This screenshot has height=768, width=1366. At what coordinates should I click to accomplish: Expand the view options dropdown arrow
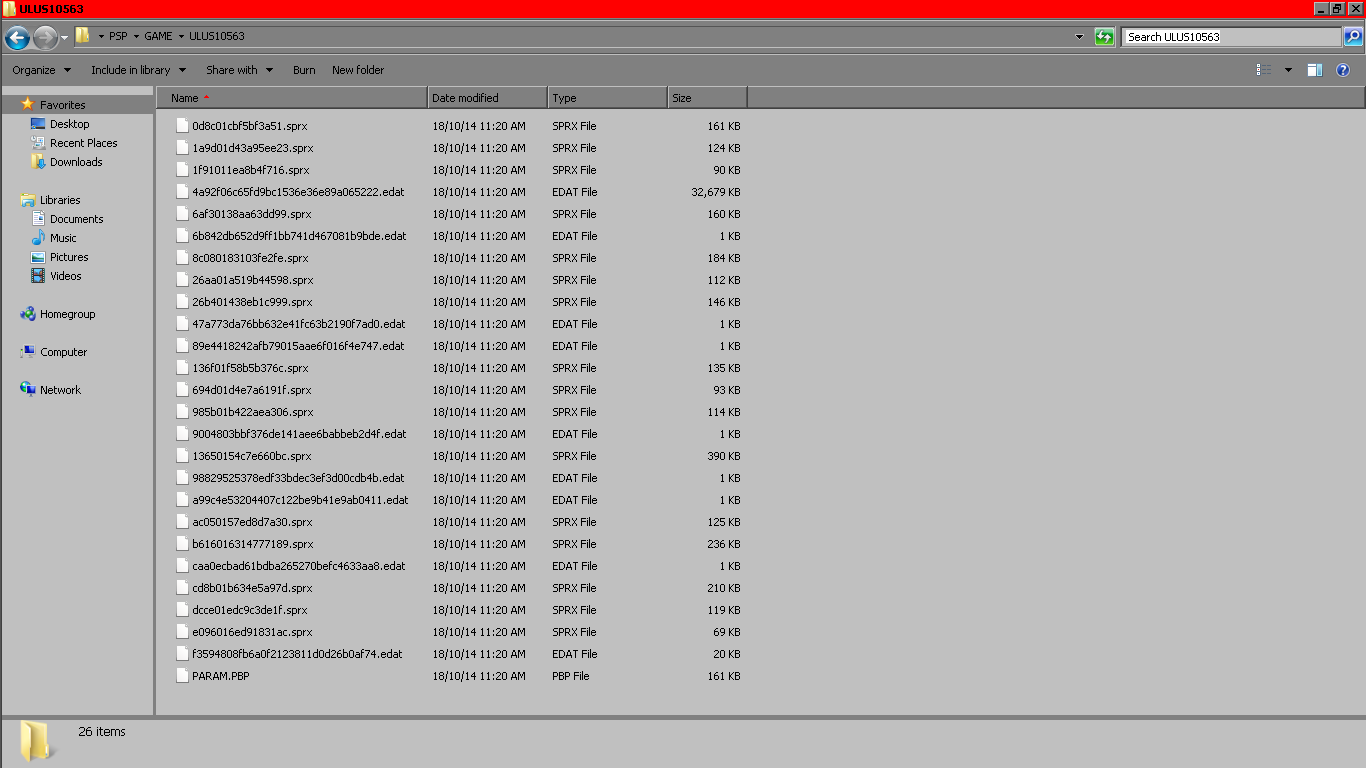click(x=1288, y=70)
